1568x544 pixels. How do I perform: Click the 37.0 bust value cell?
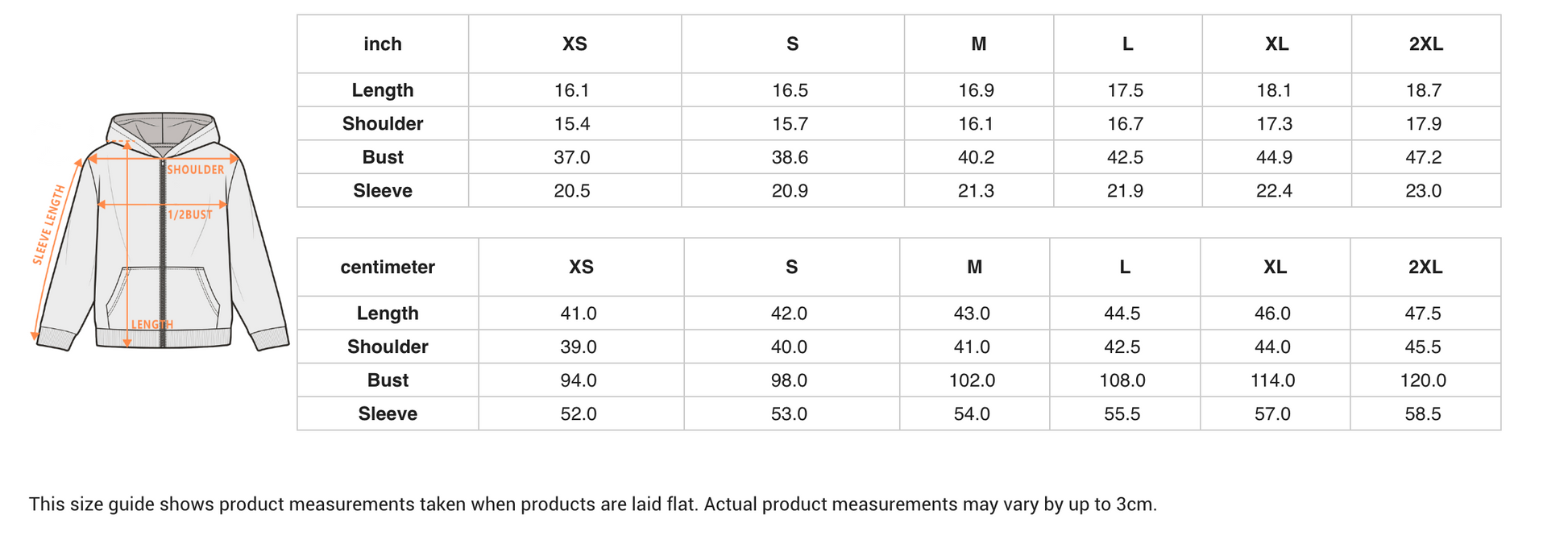572,157
